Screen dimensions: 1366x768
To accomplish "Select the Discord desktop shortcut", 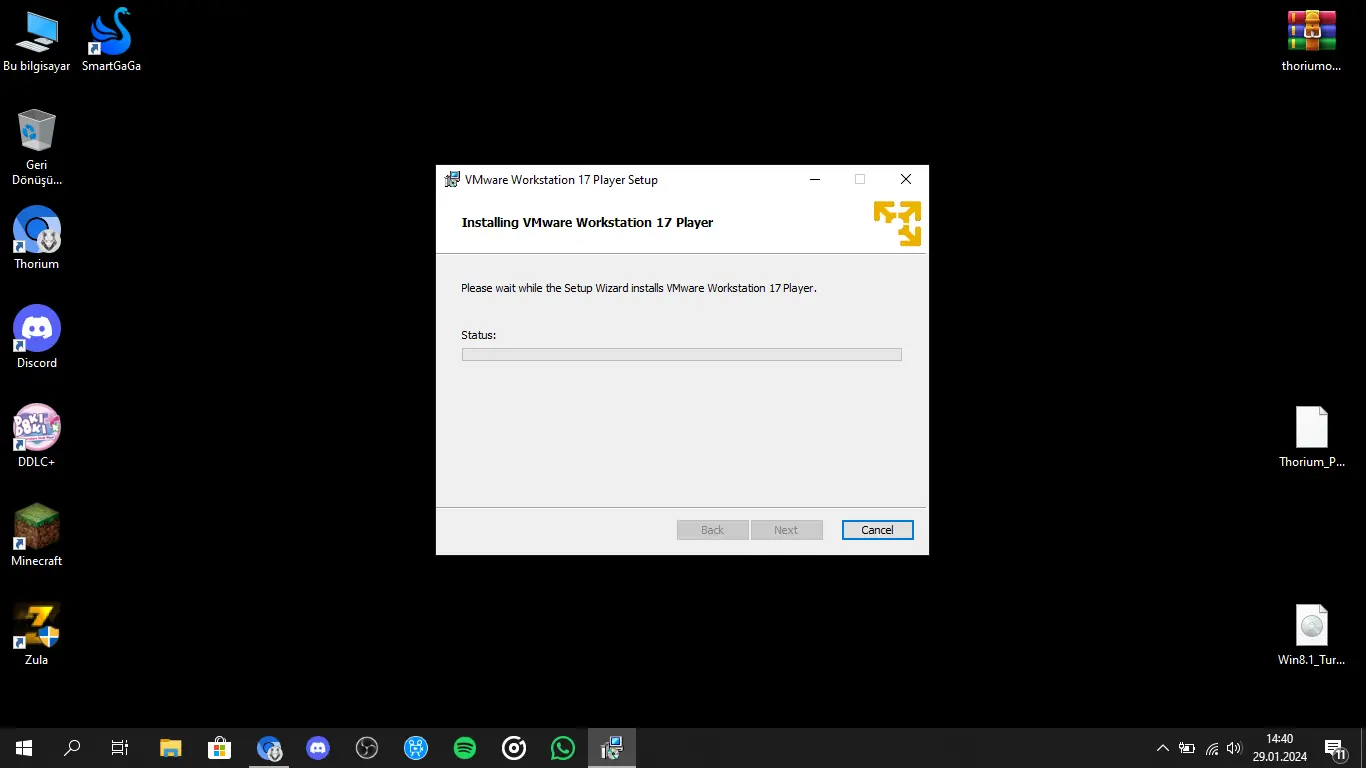I will (x=37, y=337).
